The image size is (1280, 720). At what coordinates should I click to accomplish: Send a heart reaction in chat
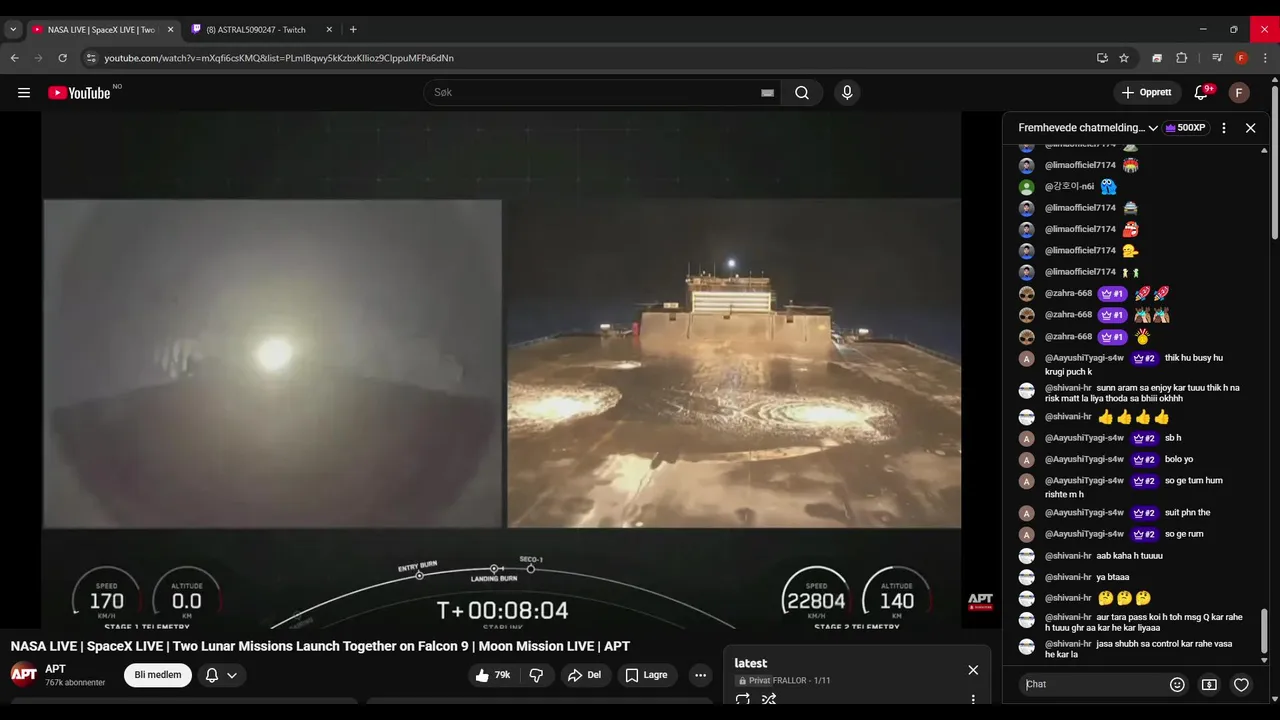(x=1241, y=685)
